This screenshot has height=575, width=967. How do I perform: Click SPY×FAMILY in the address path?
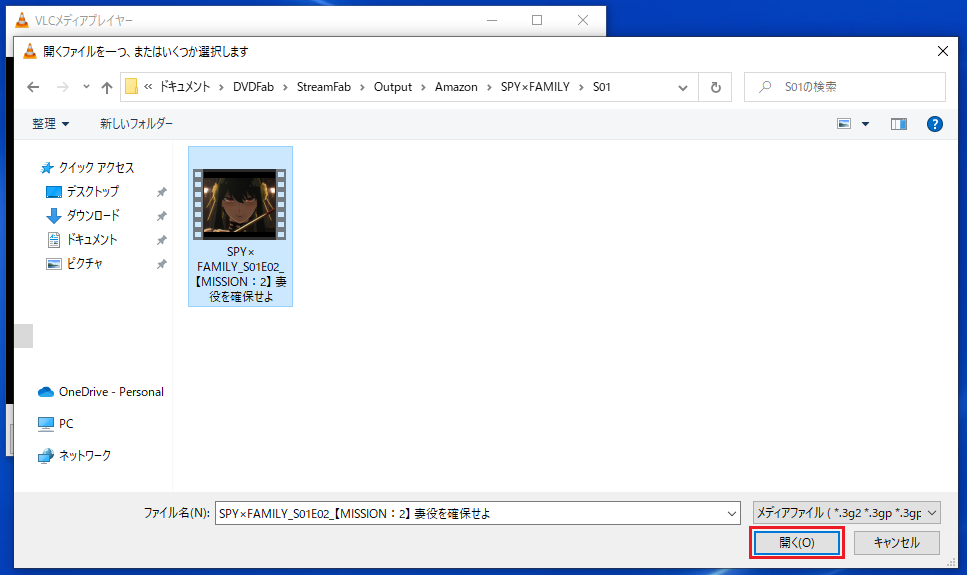pos(535,87)
